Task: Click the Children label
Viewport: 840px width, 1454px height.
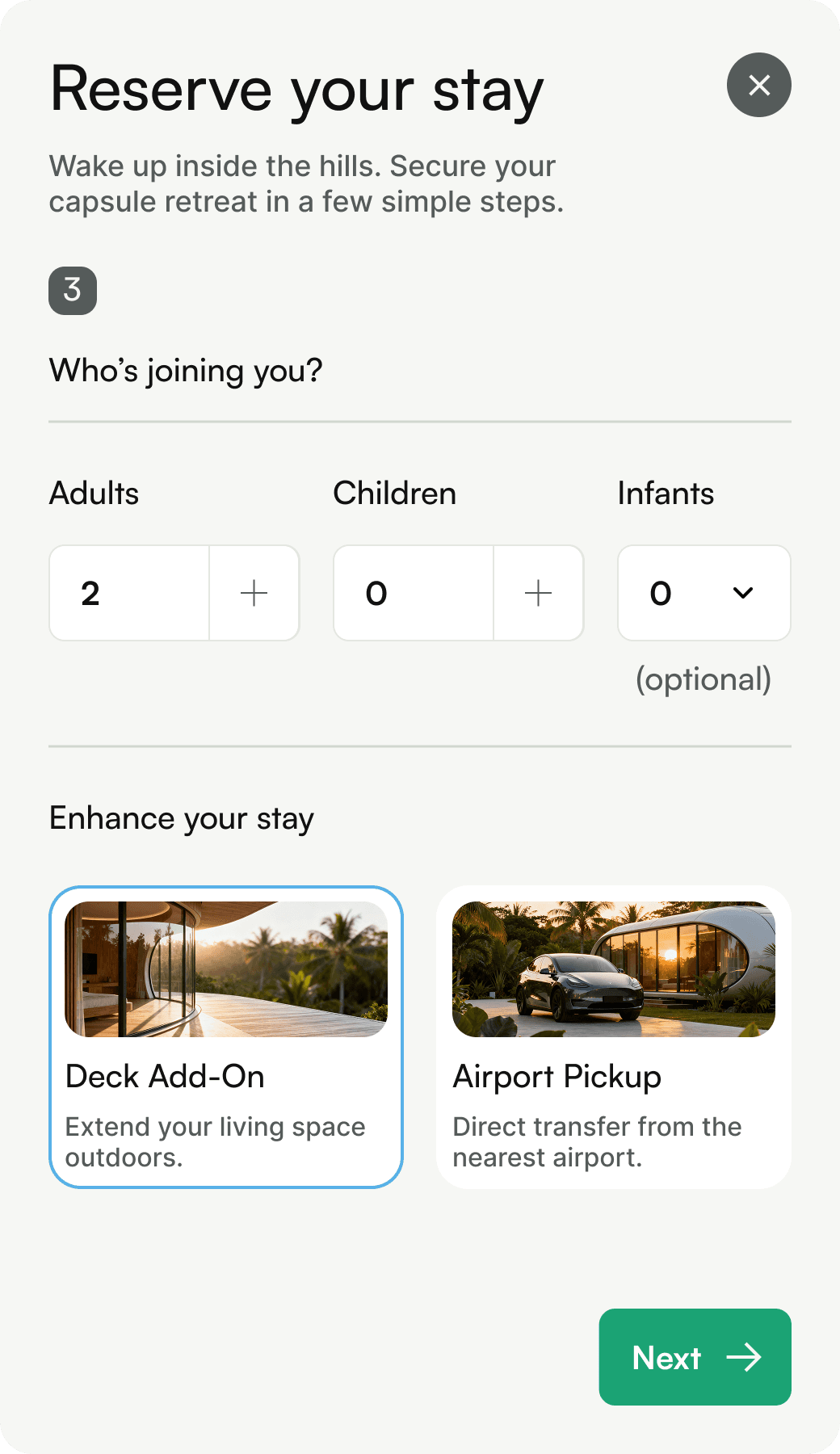Action: point(394,494)
